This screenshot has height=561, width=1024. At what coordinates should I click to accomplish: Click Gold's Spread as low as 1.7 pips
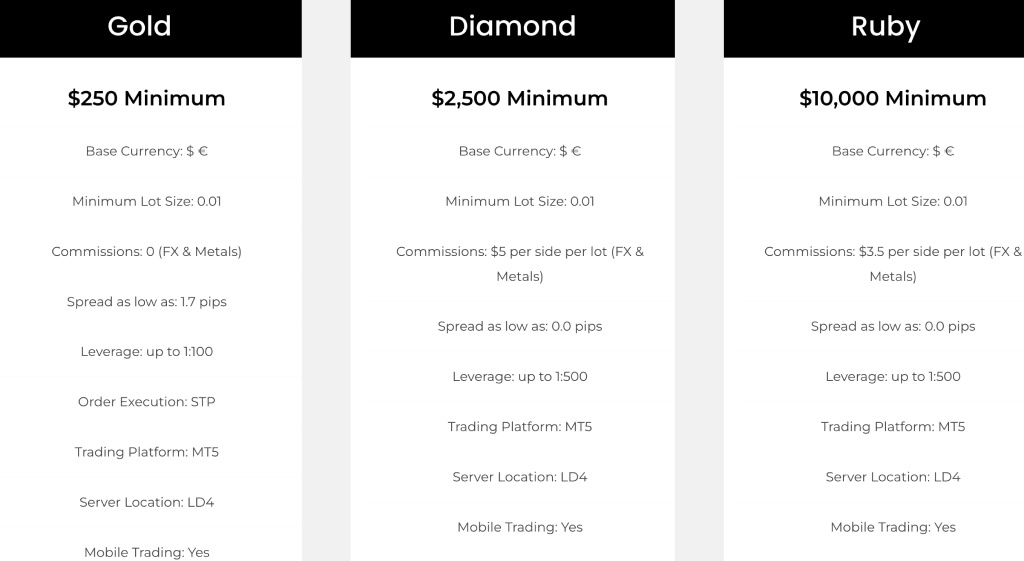click(146, 302)
